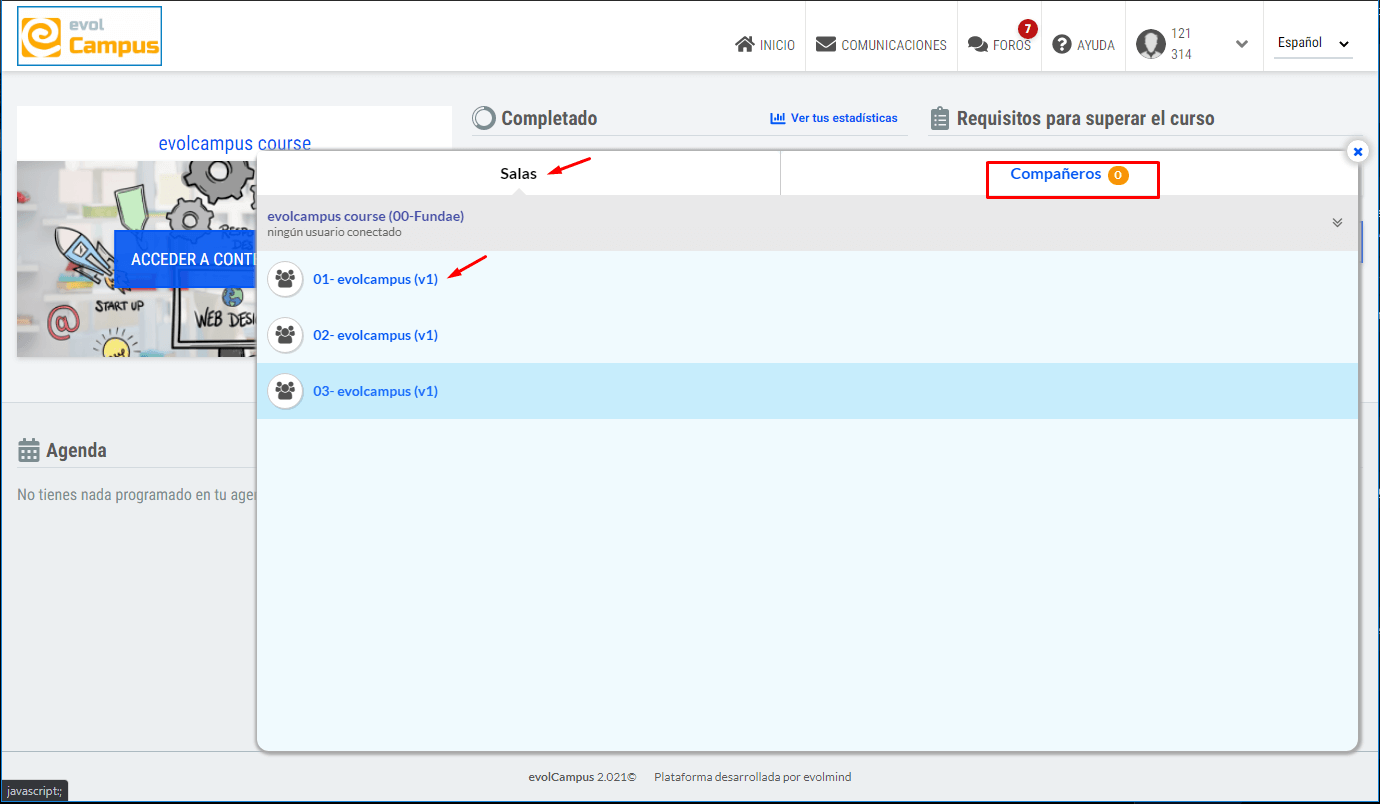Click the user name 121 314
Image resolution: width=1380 pixels, height=804 pixels.
click(x=1181, y=44)
